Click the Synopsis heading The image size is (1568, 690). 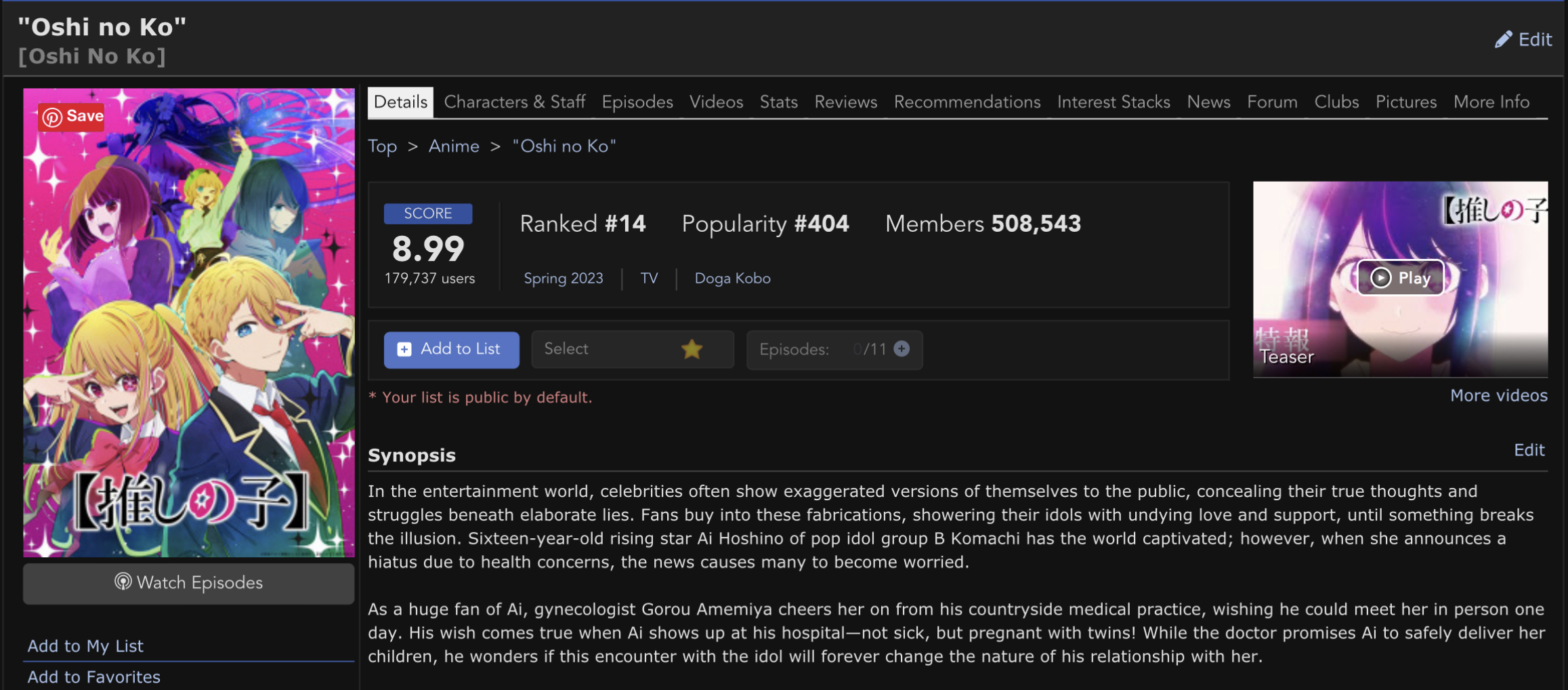click(411, 455)
